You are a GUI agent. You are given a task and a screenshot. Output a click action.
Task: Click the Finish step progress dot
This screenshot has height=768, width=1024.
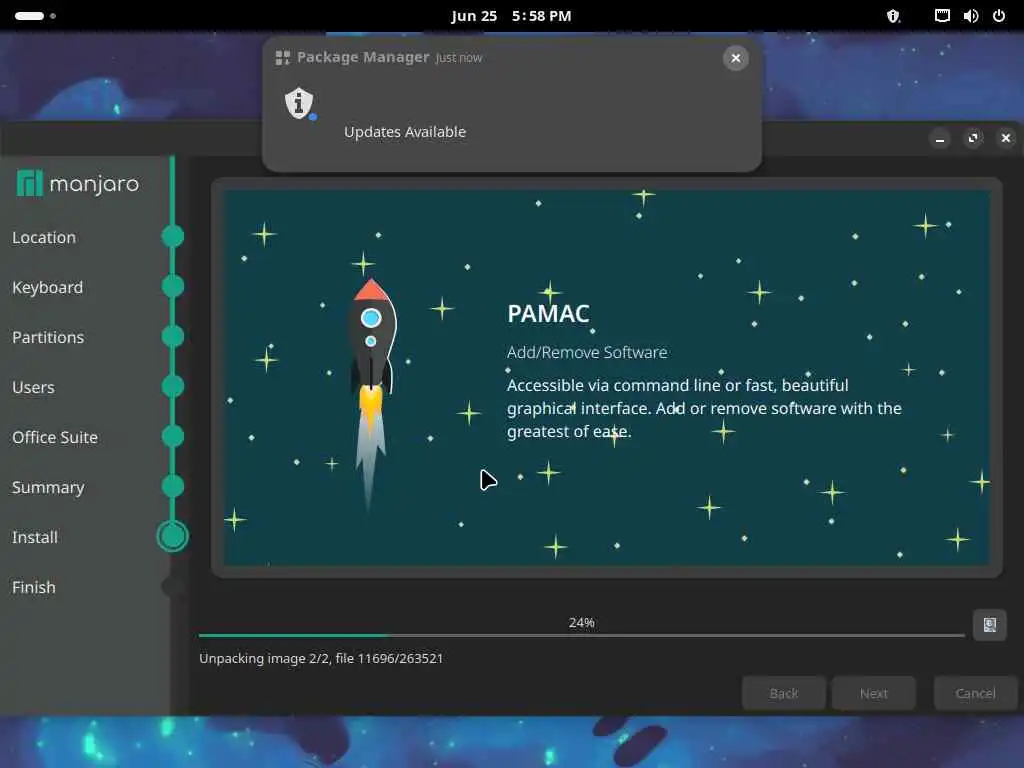[172, 586]
